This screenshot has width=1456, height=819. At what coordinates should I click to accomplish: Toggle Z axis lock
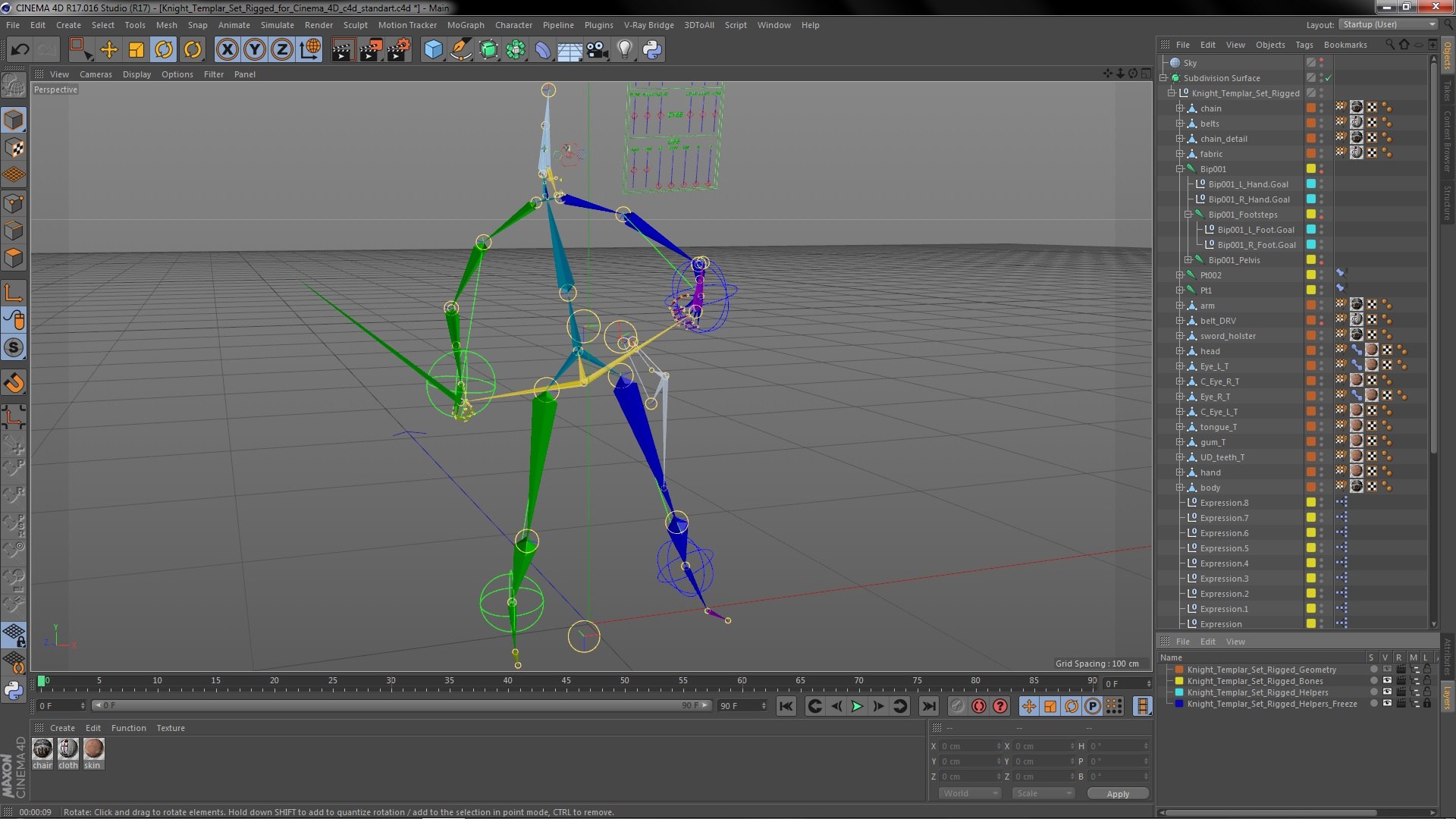click(282, 50)
